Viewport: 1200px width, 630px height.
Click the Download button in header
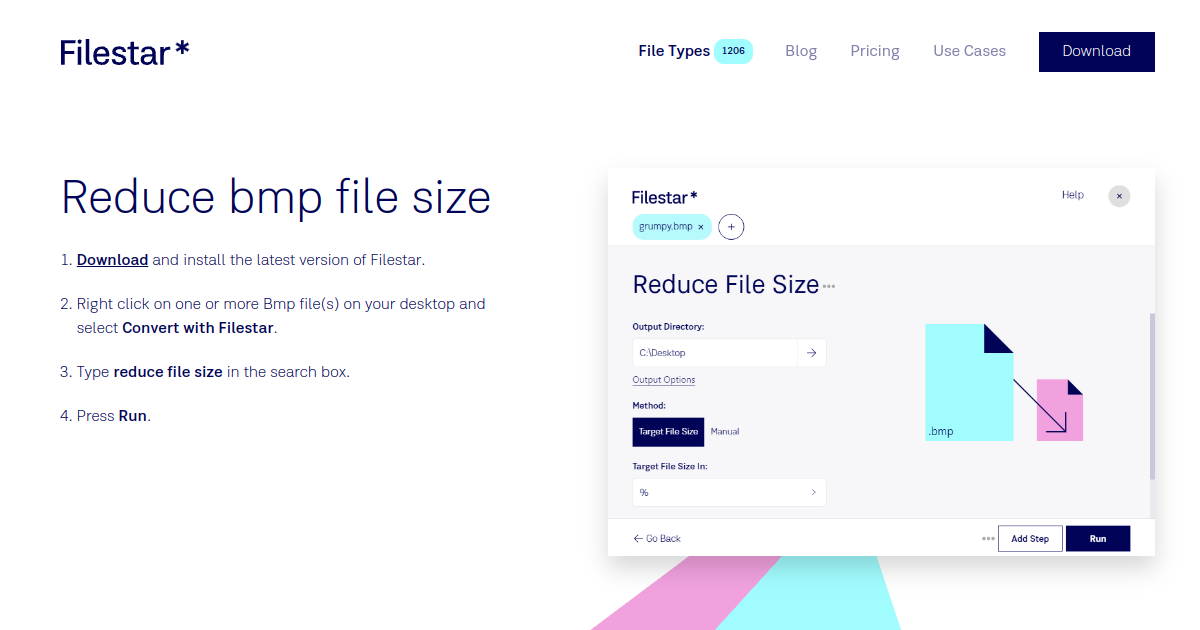click(1096, 51)
